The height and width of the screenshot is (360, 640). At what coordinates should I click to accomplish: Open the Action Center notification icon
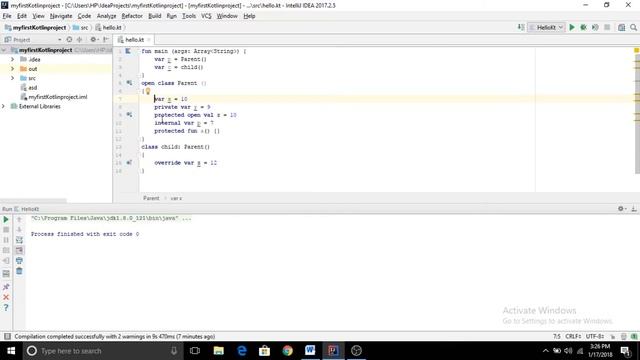coord(625,351)
